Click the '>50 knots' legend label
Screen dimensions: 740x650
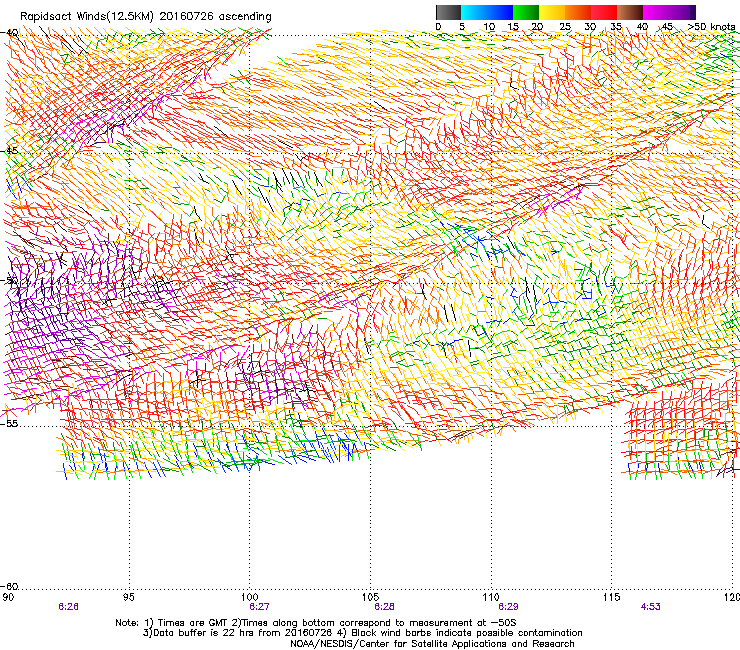click(711, 27)
